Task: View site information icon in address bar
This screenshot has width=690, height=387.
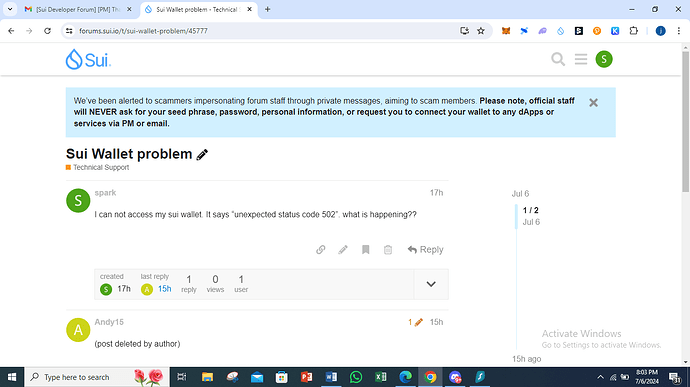Action: click(69, 31)
